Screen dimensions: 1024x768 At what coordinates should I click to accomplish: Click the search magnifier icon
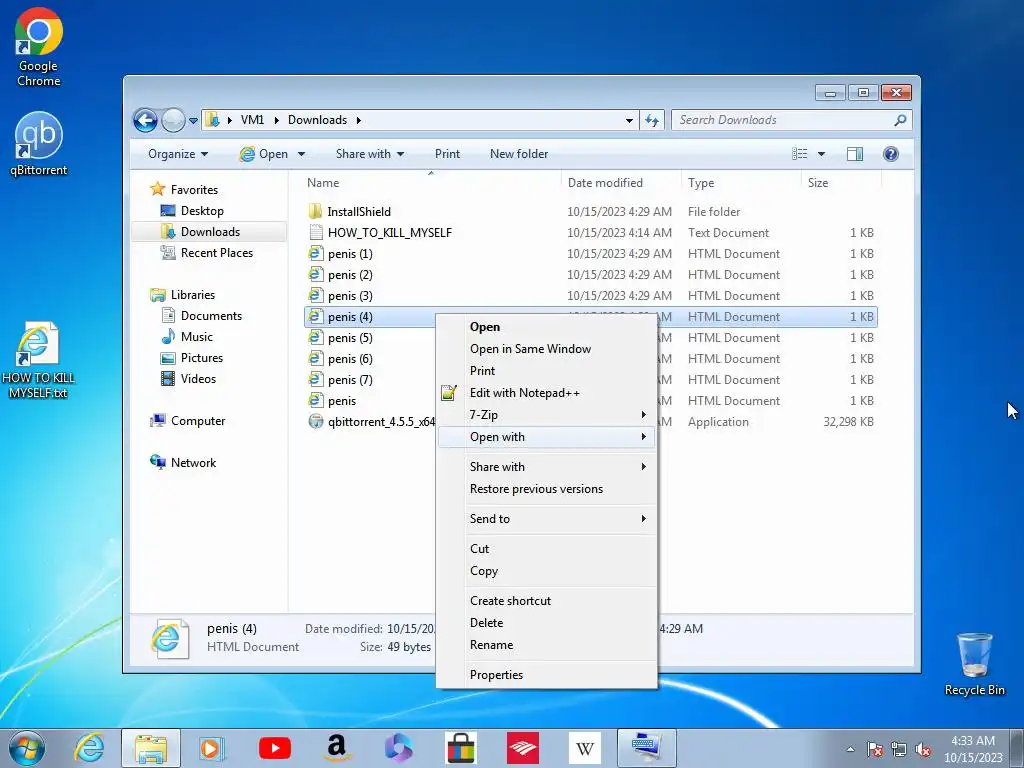tap(901, 120)
